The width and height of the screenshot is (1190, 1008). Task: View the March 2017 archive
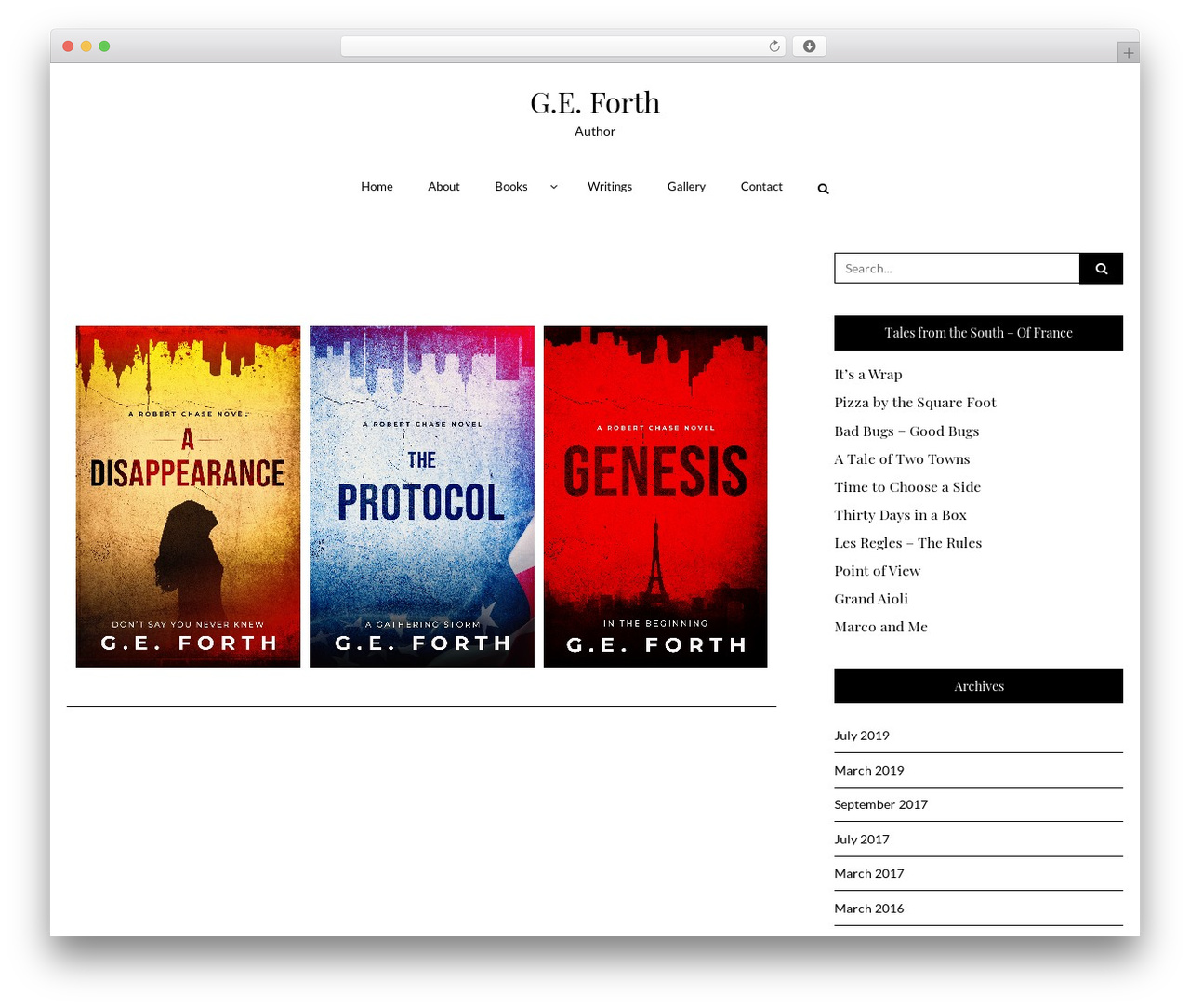click(868, 873)
